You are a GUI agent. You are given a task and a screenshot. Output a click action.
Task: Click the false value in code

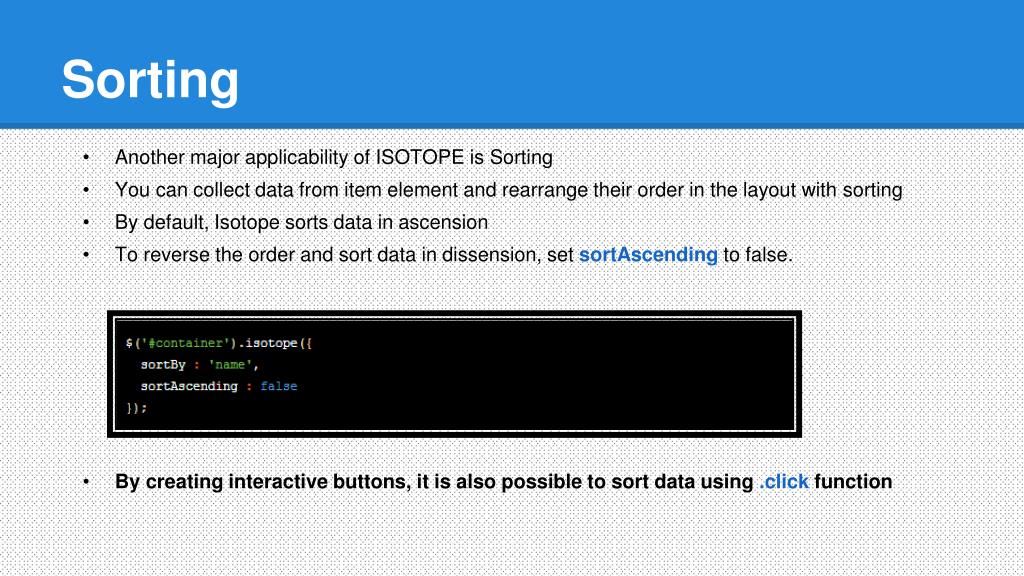(279, 386)
